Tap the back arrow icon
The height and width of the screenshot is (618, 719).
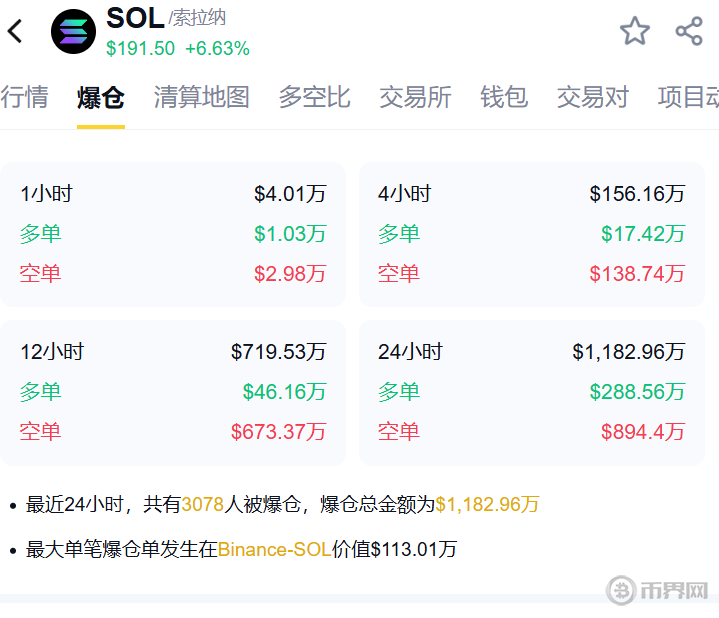(15, 31)
